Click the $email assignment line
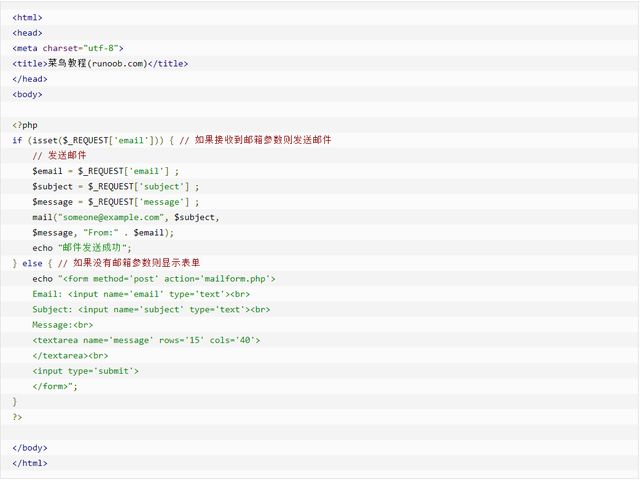Screen dimensions: 640x485 (106, 171)
